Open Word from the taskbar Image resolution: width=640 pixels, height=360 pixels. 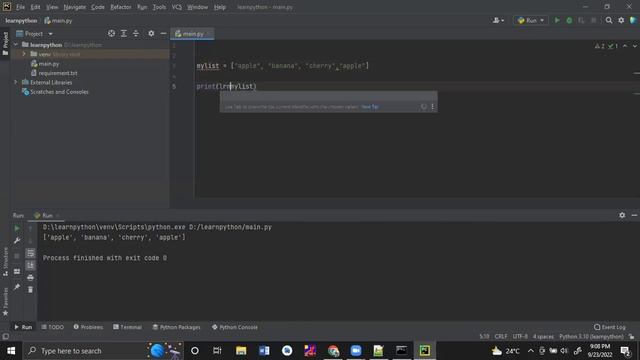264,351
